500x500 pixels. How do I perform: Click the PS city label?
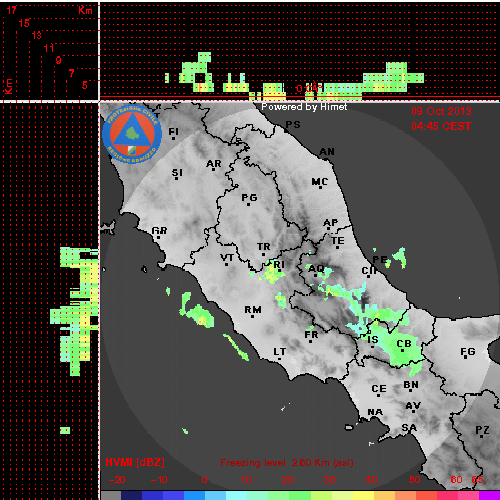click(293, 125)
